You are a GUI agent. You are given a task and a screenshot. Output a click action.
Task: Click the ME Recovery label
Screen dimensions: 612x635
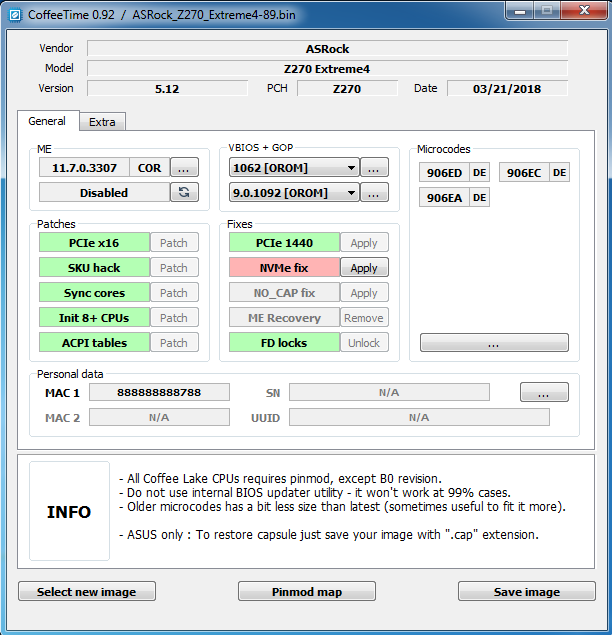(284, 318)
